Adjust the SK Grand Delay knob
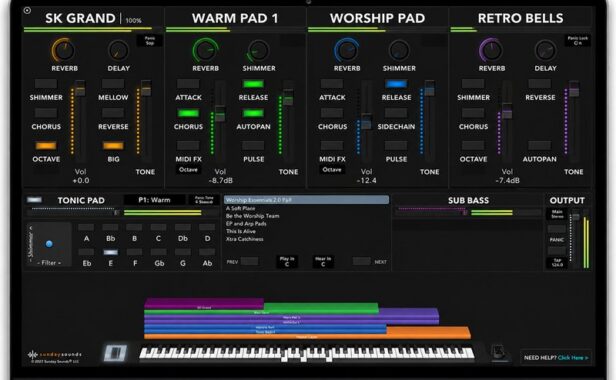Image resolution: width=616 pixels, height=380 pixels. [x=118, y=50]
